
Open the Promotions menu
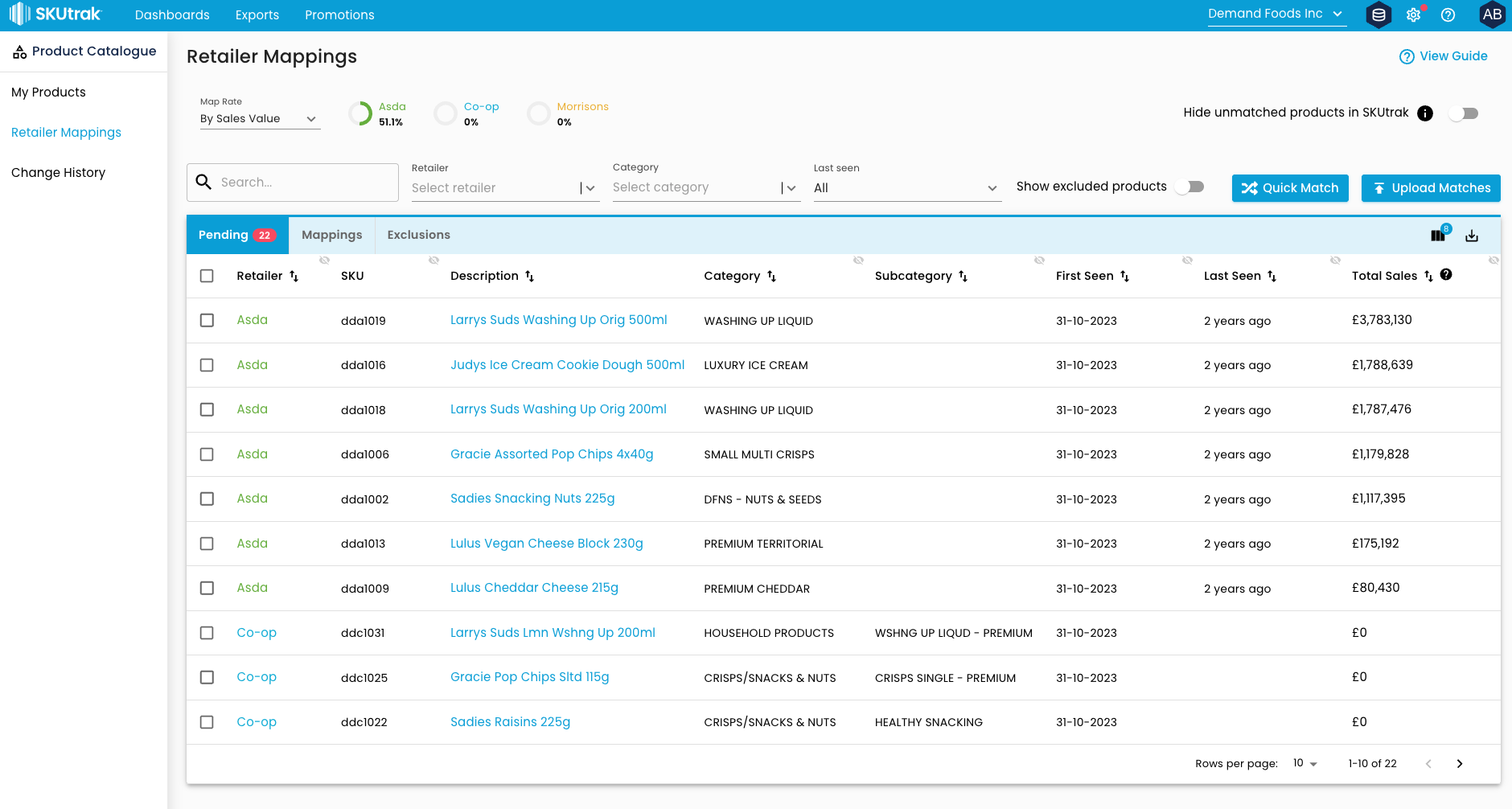339,15
